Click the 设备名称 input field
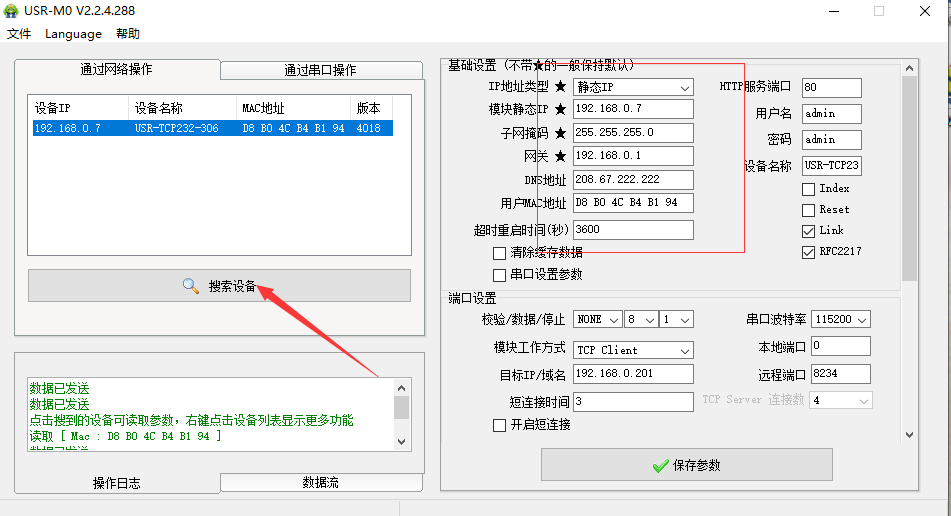 click(x=832, y=166)
